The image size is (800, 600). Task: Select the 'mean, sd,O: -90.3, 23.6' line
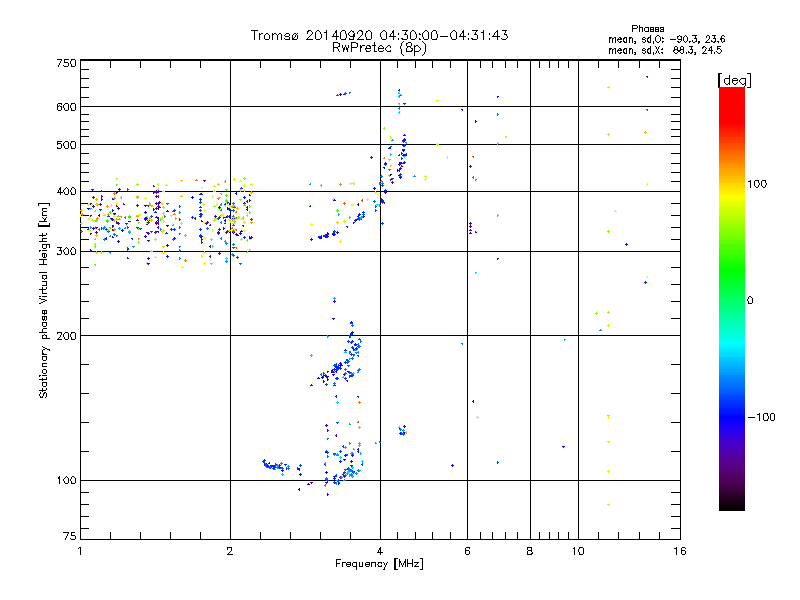click(x=666, y=40)
